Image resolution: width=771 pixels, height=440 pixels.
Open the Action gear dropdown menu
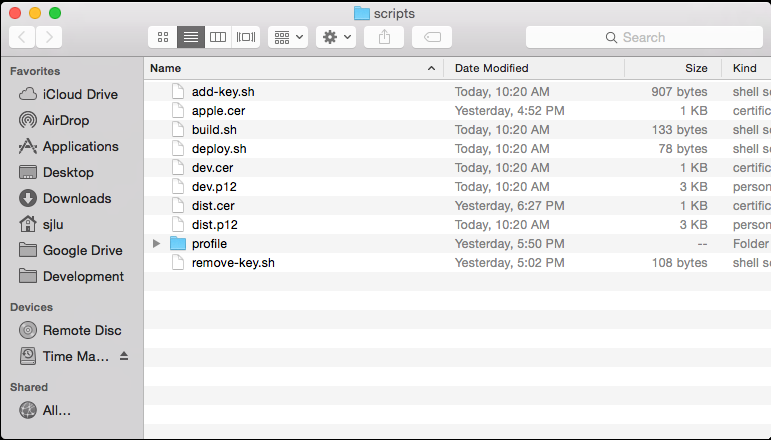[x=335, y=37]
